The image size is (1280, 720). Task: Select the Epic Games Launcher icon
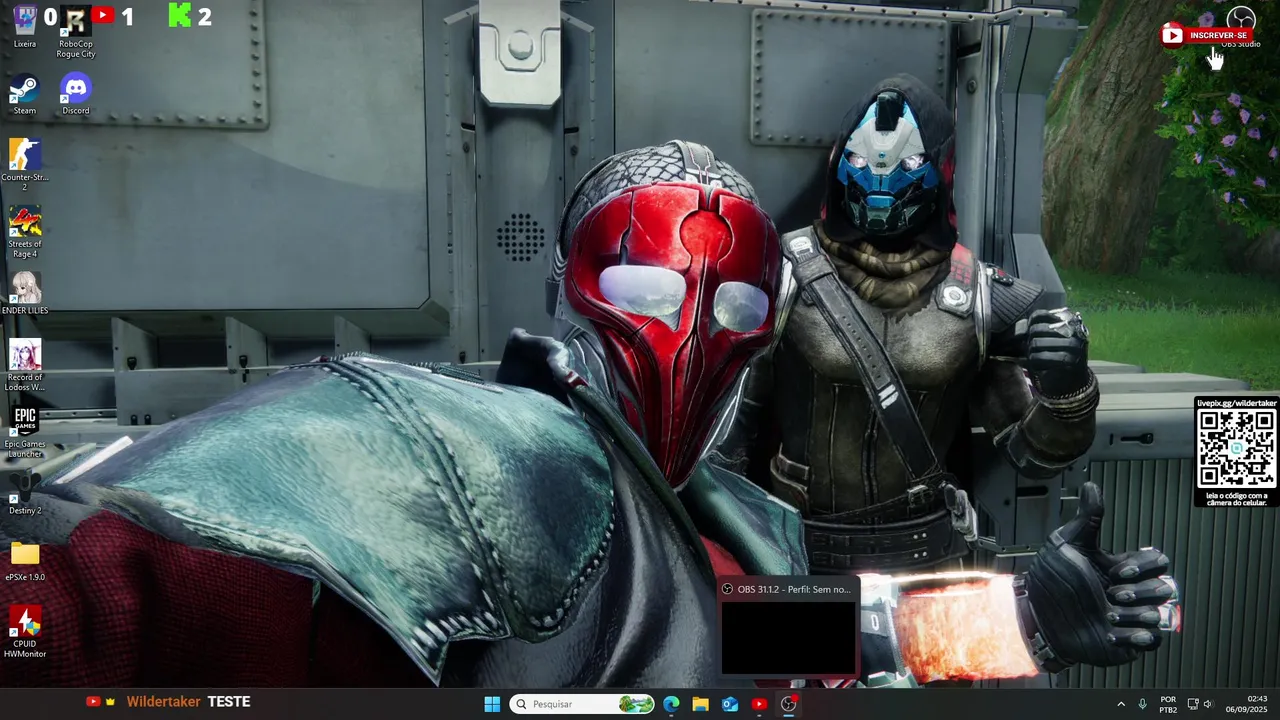click(x=25, y=432)
